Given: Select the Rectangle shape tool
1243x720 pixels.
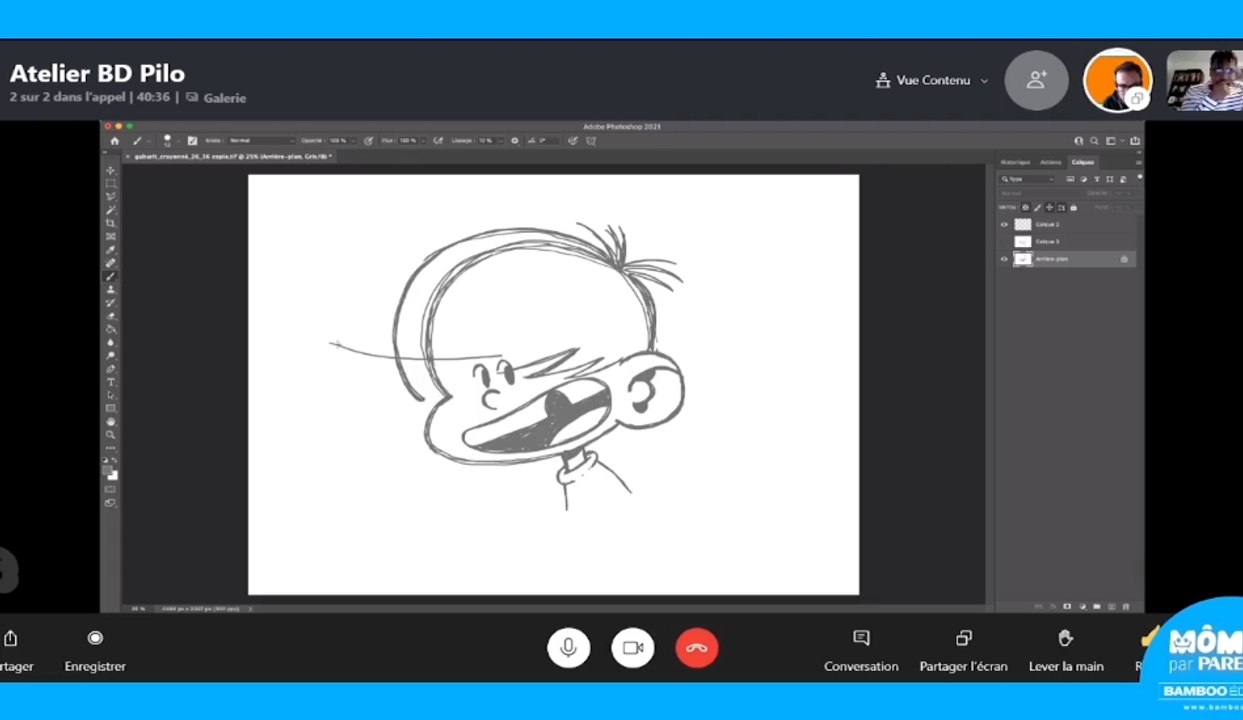Looking at the screenshot, I should [111, 408].
